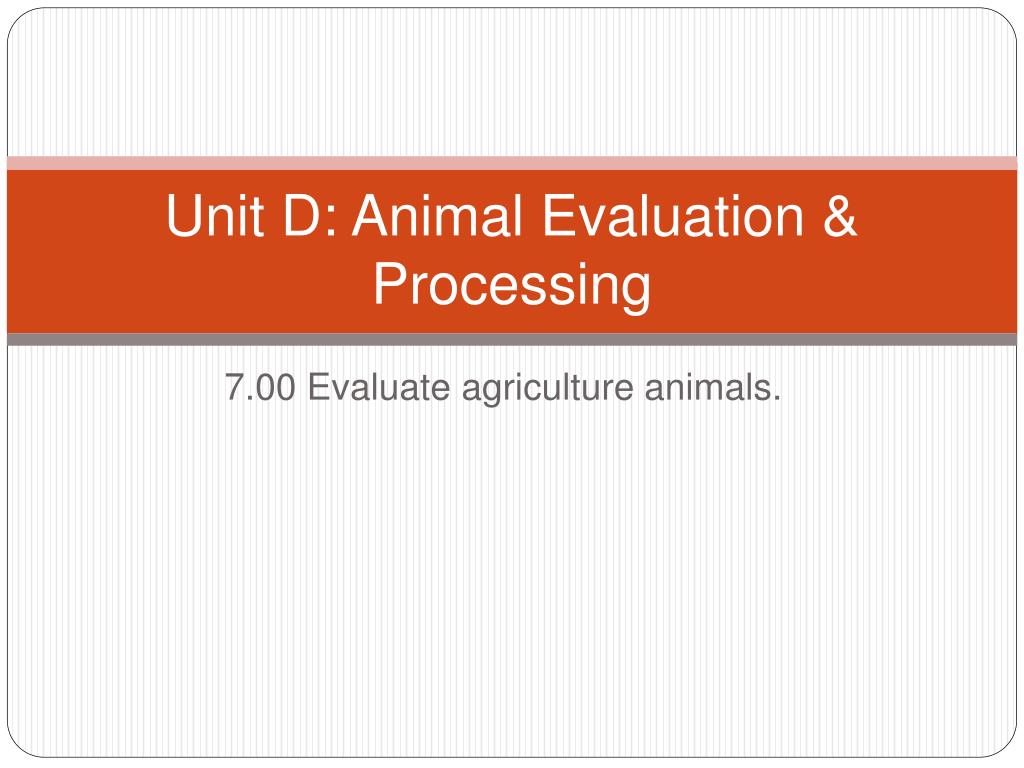Click the "7.00" number in the subtitle

point(260,387)
